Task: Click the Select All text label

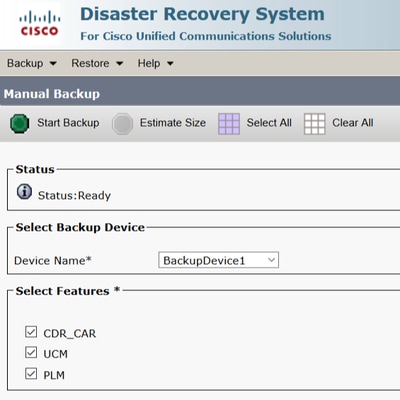Action: pos(269,123)
